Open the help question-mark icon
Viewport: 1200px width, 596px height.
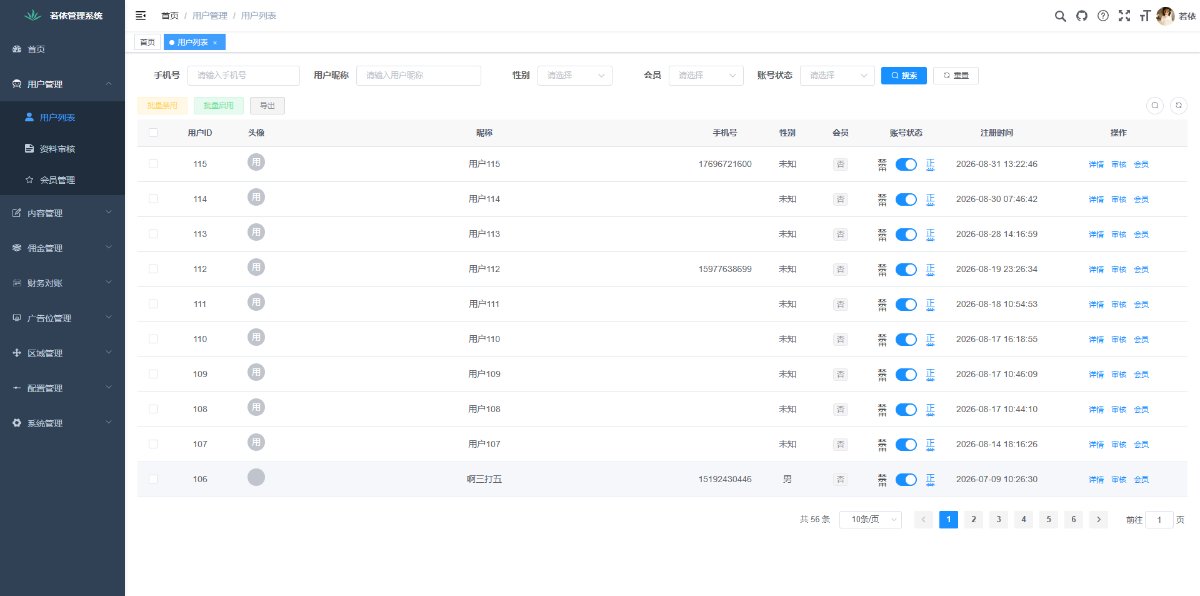click(1103, 15)
